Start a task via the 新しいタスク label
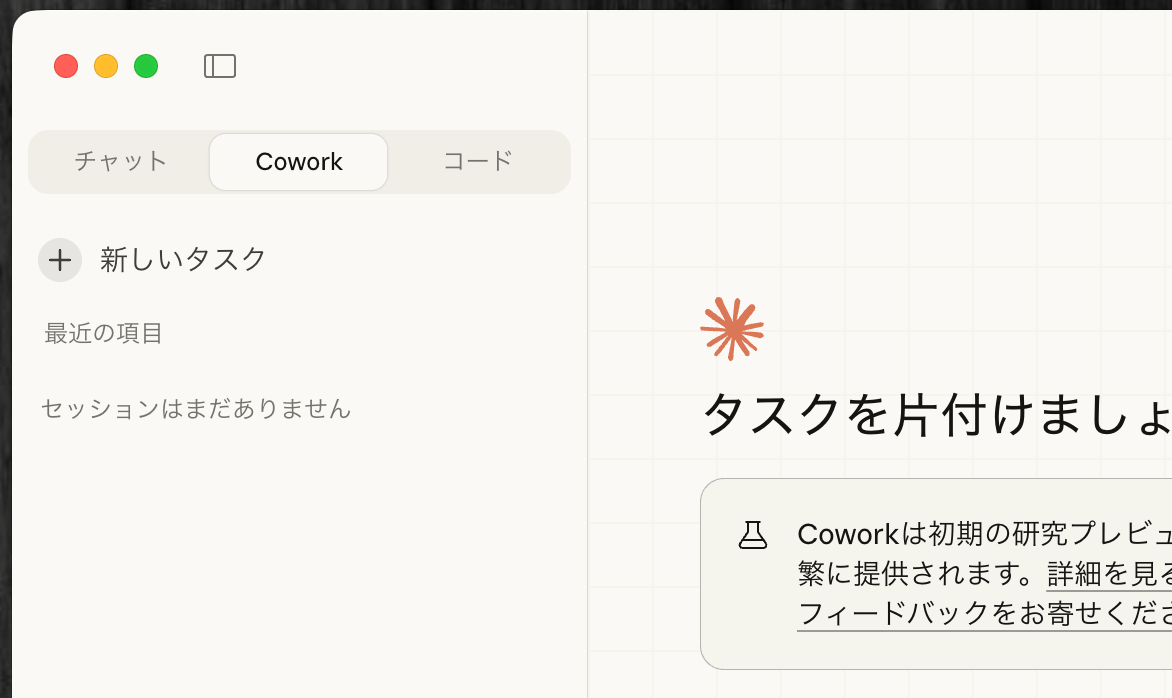The image size is (1172, 698). [x=183, y=260]
